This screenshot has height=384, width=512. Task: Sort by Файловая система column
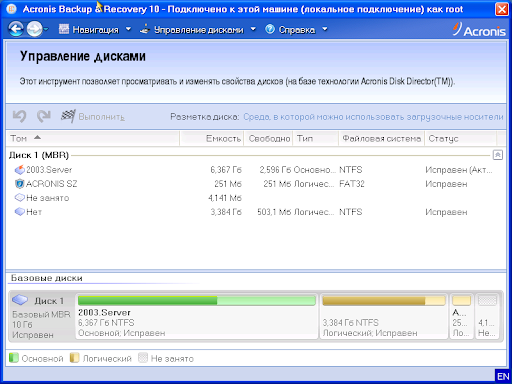click(381, 138)
